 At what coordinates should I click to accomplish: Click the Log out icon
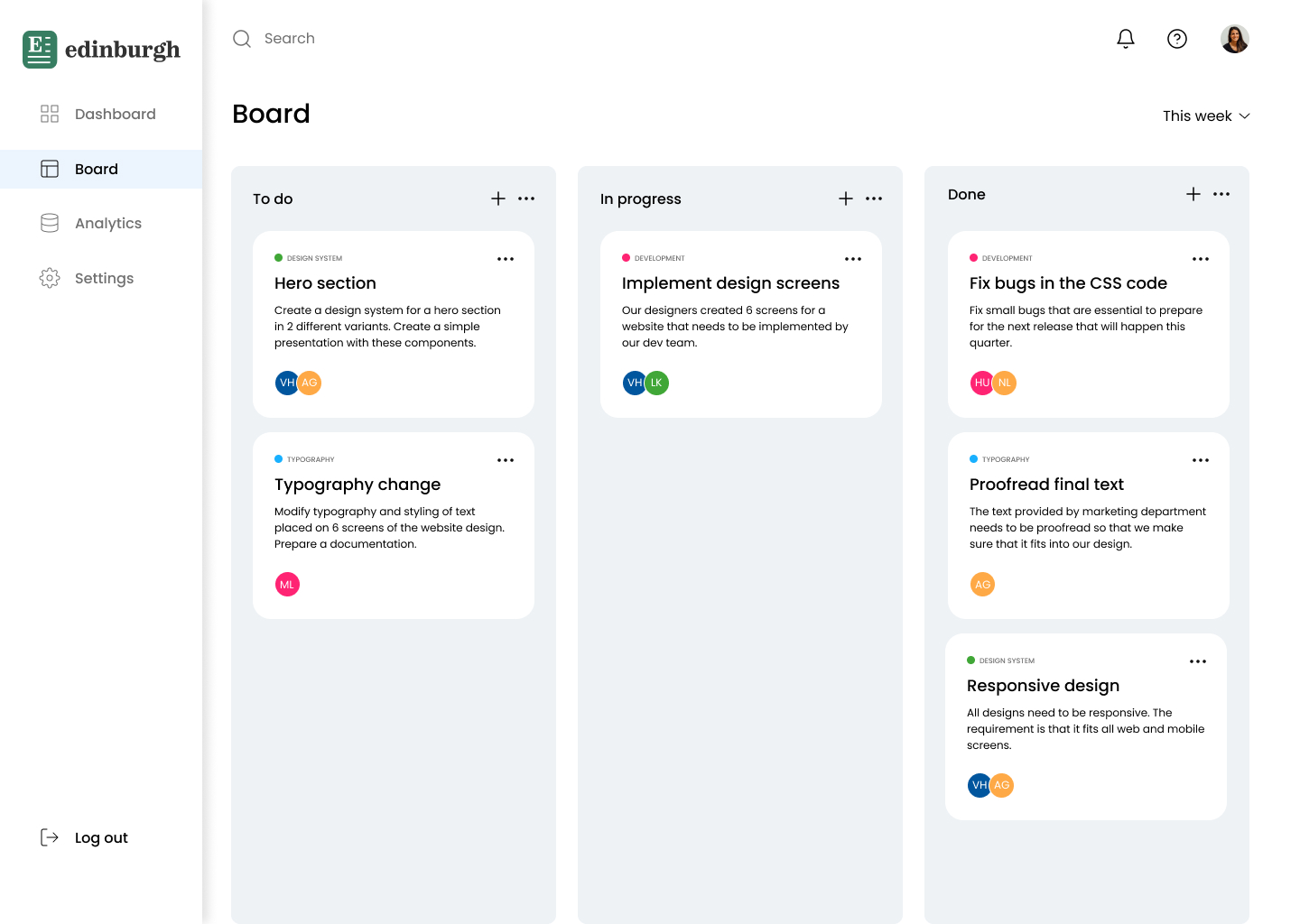click(50, 837)
